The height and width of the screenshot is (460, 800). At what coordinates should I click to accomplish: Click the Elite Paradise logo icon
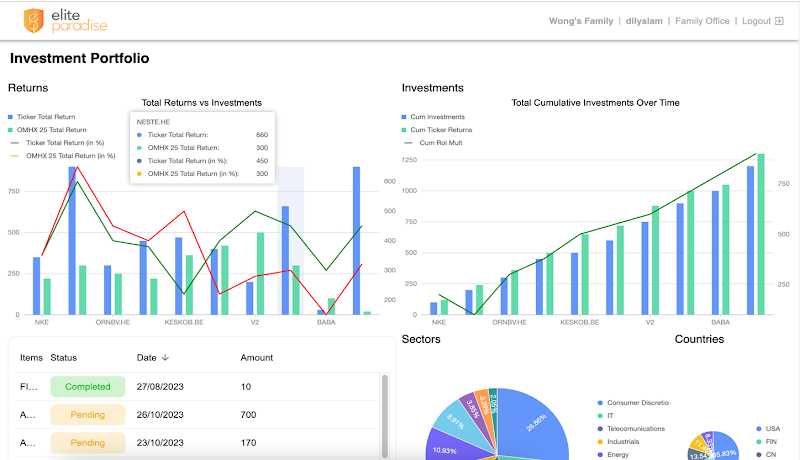(34, 20)
